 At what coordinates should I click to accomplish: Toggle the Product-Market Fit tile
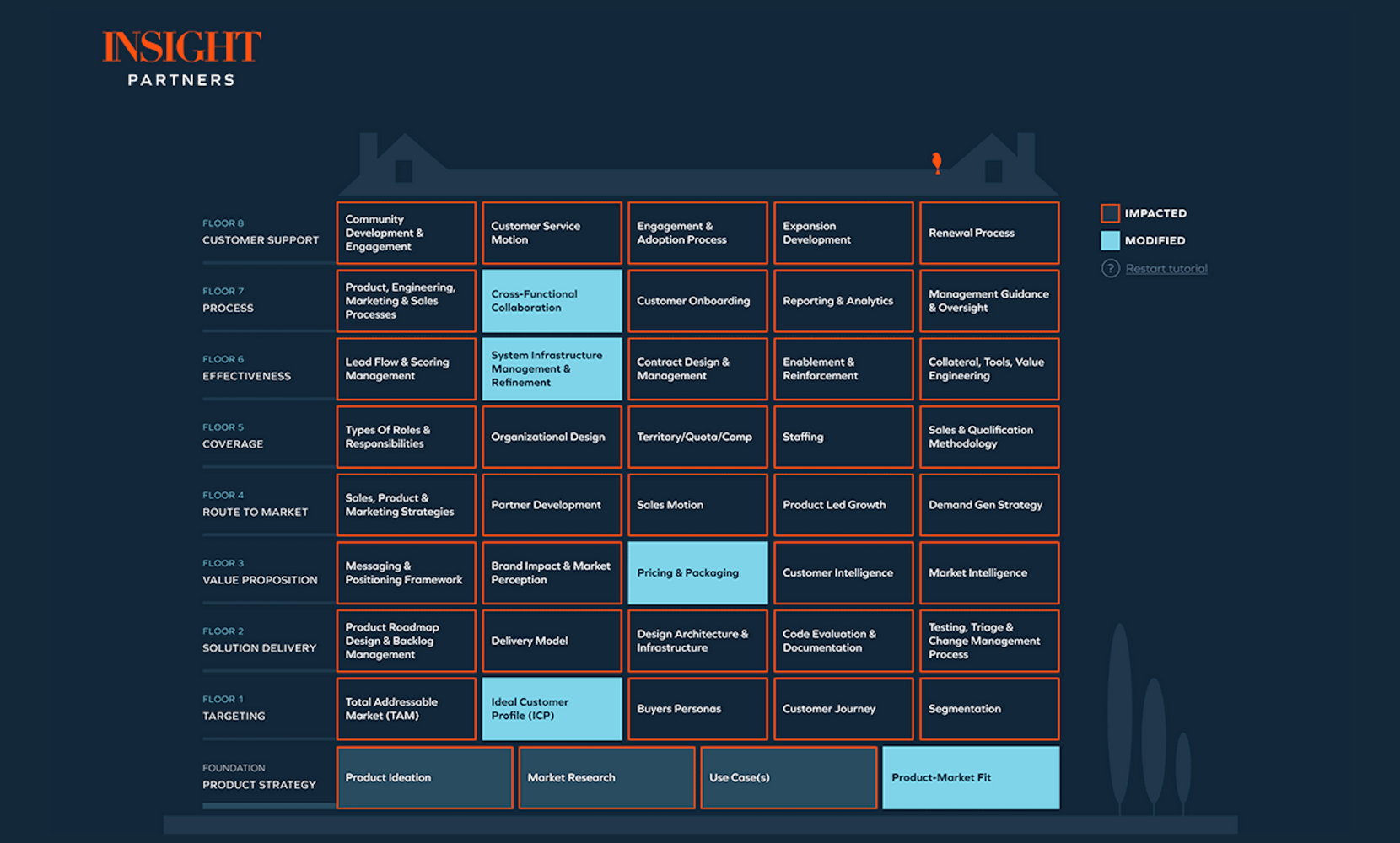971,778
